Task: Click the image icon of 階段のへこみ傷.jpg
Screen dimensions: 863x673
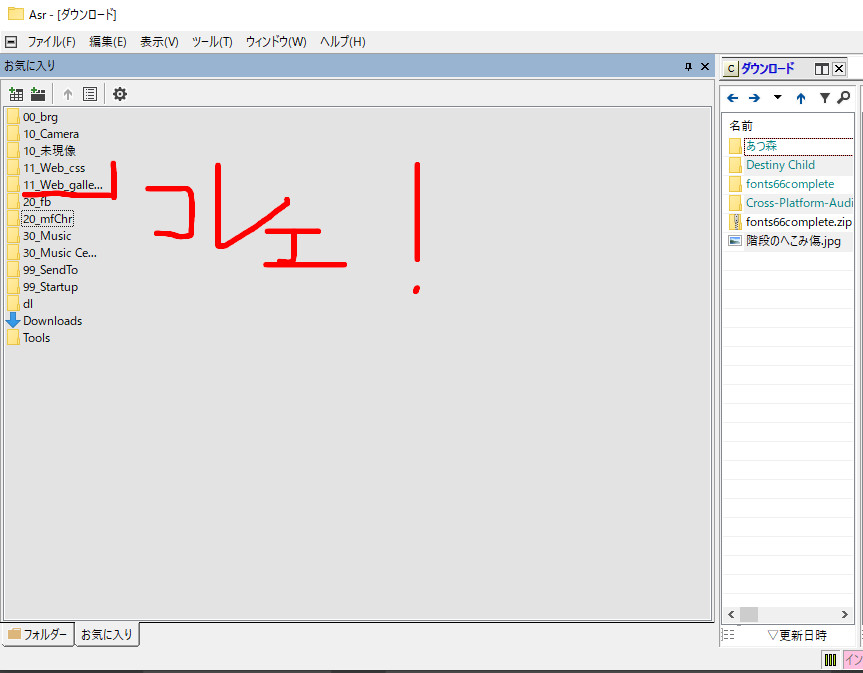Action: (735, 240)
